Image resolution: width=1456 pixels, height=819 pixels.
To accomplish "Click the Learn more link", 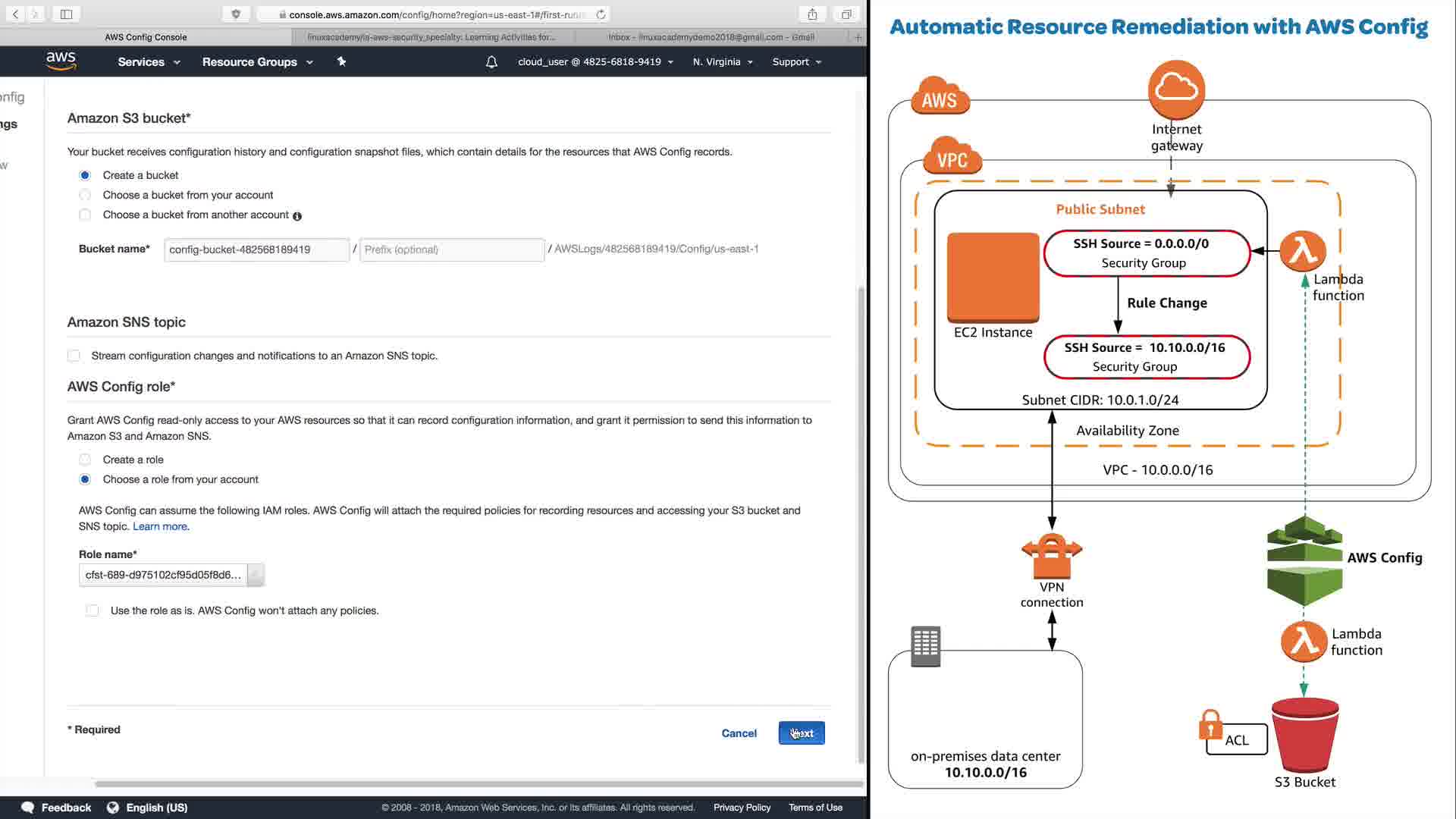I will 160,526.
